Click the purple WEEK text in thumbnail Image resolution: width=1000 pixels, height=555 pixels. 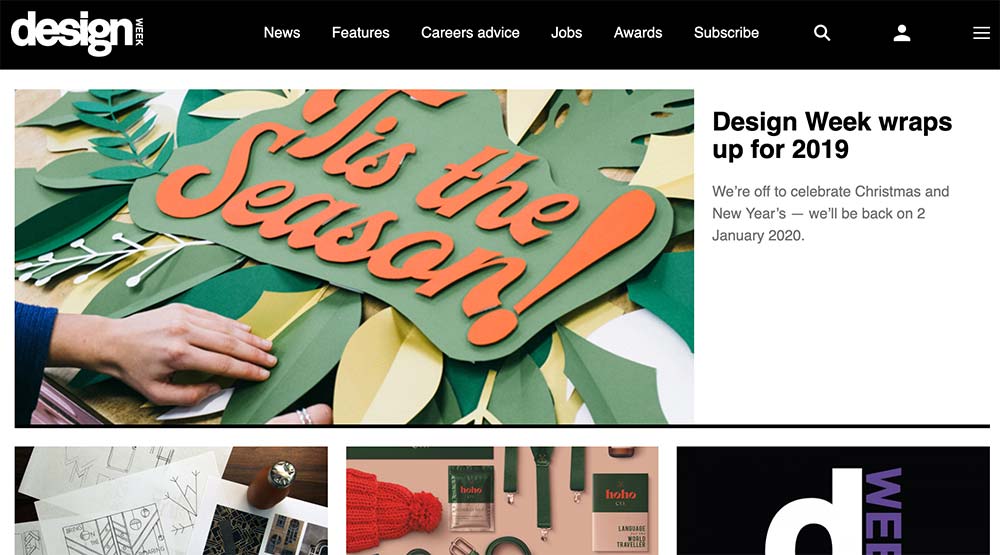tap(883, 512)
